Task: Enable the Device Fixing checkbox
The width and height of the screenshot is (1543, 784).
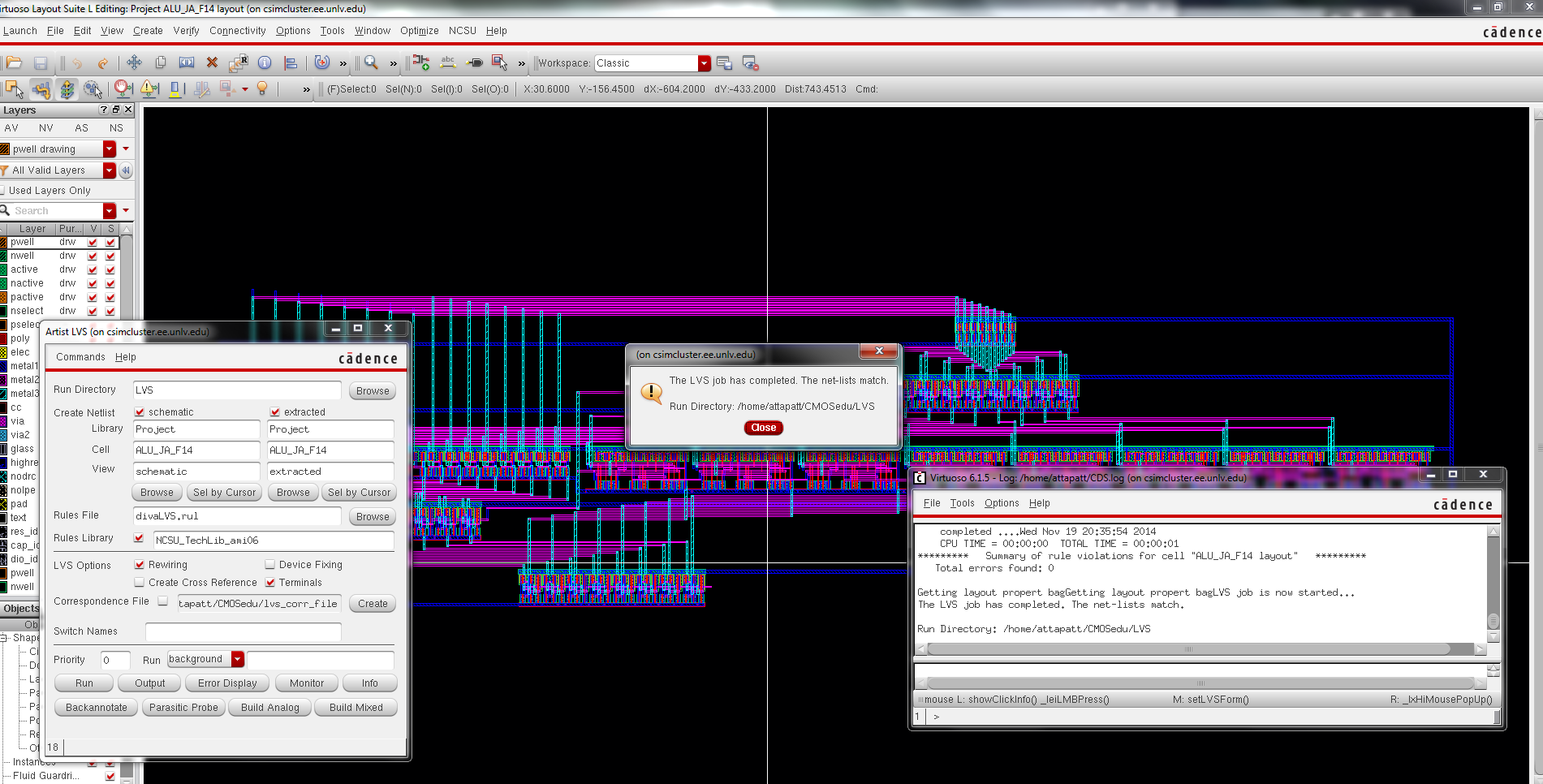Action: click(x=270, y=565)
